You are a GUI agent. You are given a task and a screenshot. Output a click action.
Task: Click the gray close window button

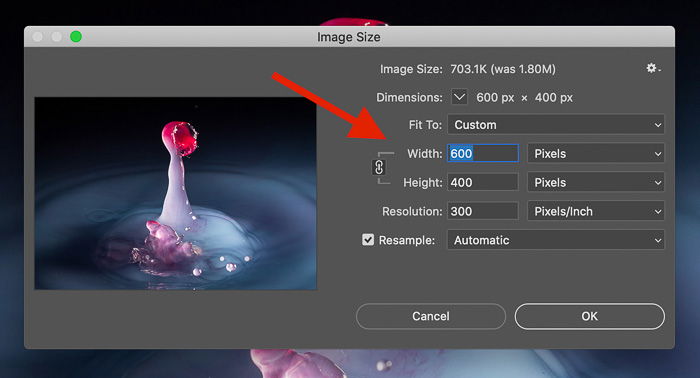click(x=38, y=37)
